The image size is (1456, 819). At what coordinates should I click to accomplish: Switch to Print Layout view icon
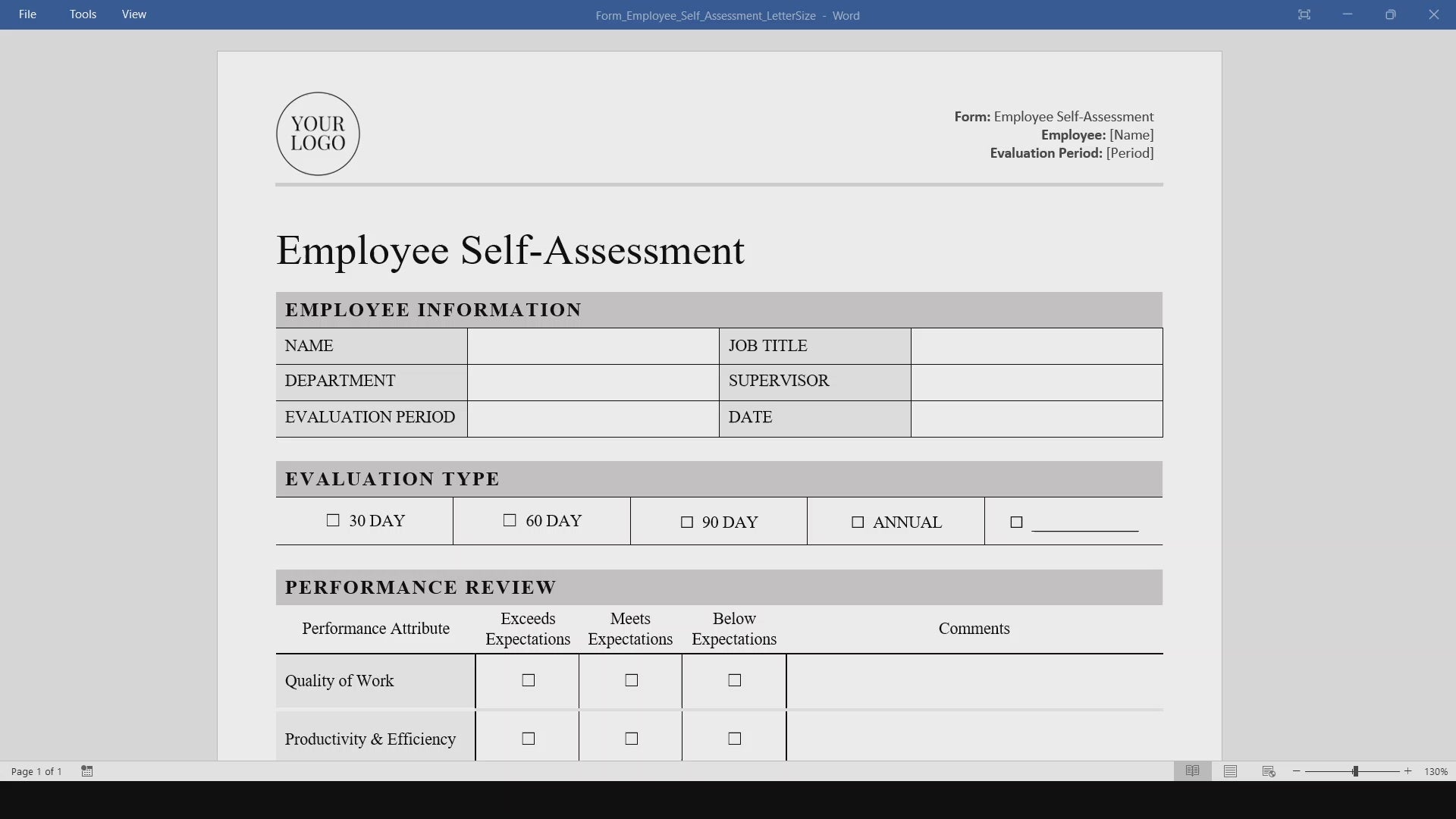pos(1230,771)
